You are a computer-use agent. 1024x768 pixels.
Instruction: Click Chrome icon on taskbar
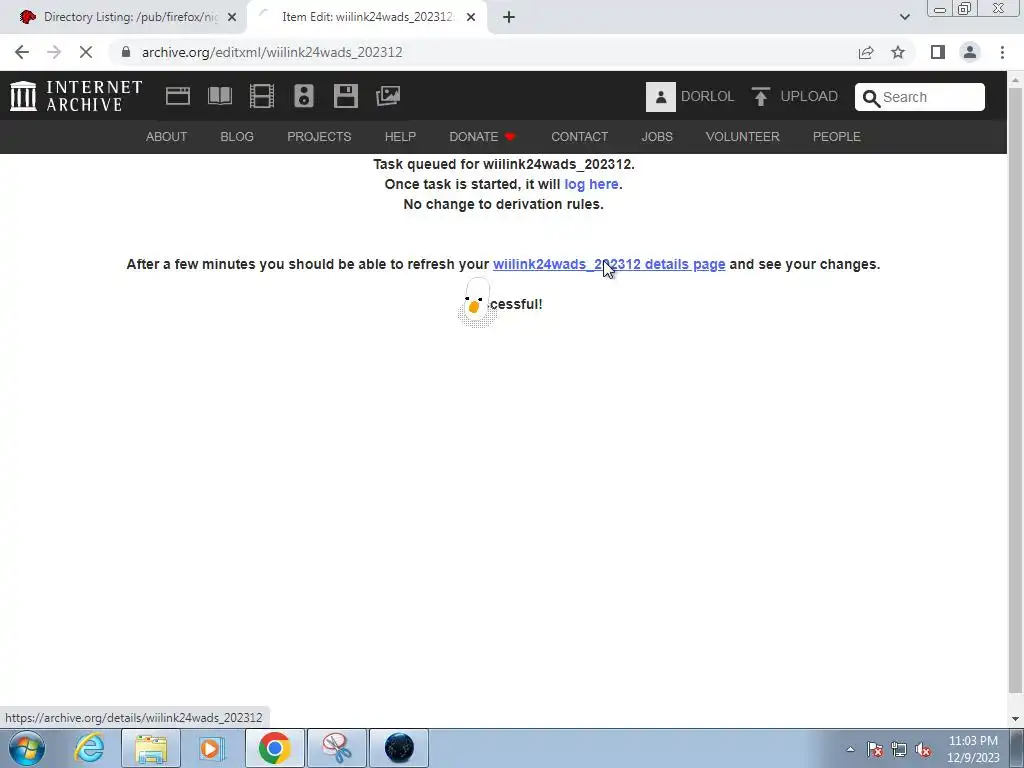point(274,748)
